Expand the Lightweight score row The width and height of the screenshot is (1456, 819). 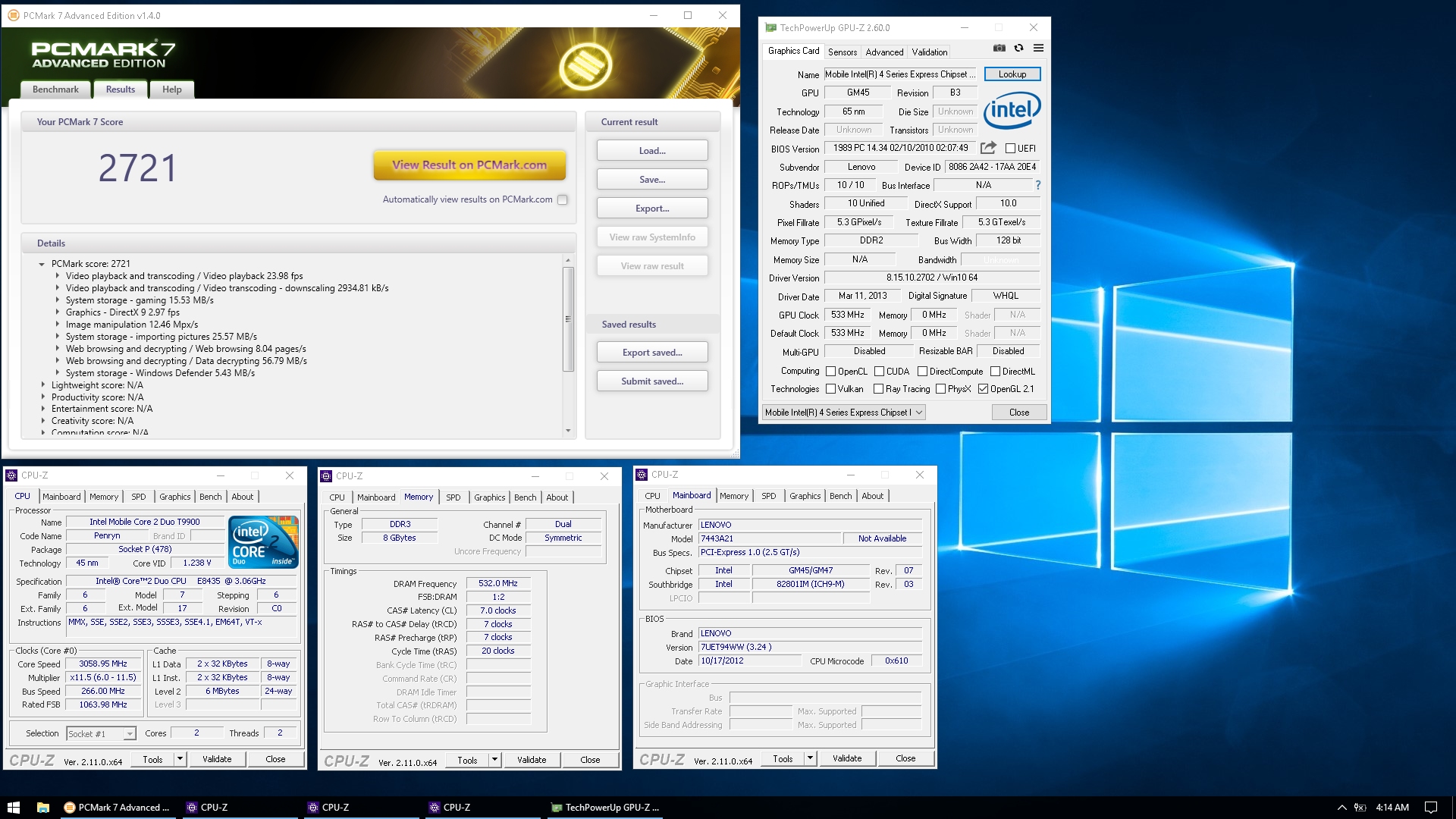(42, 385)
